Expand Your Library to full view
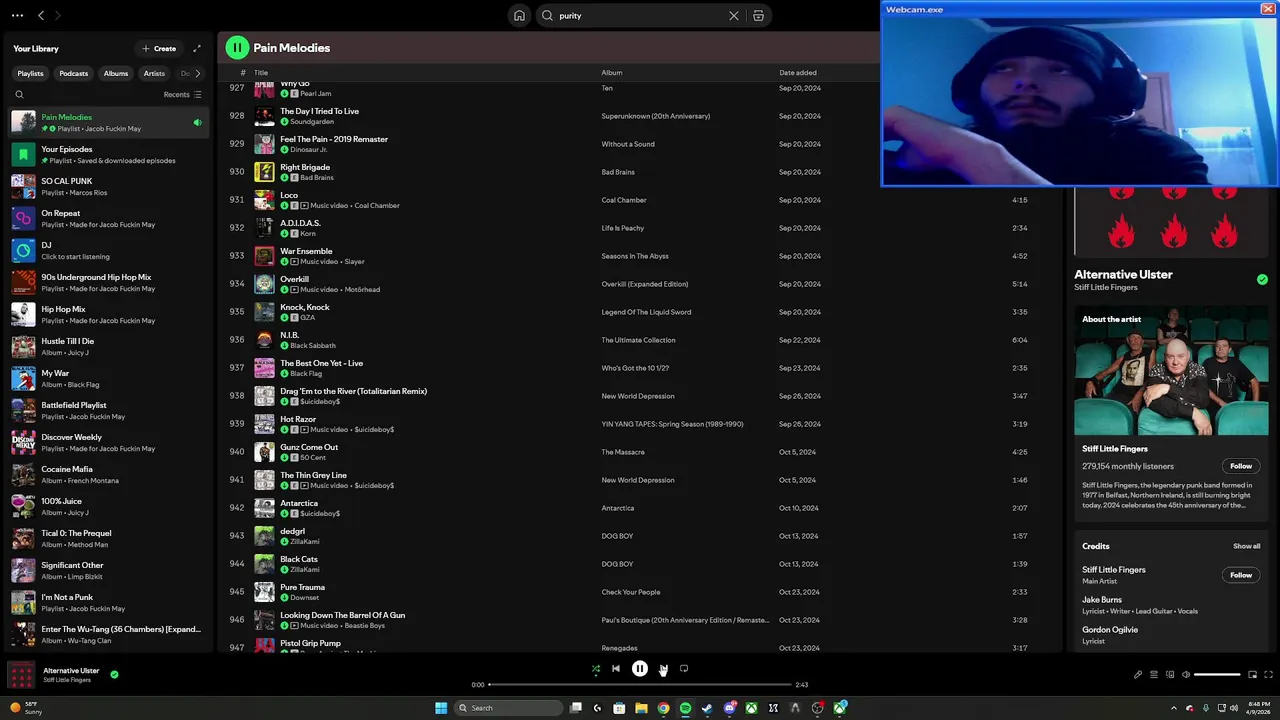1280x720 pixels. 197,48
